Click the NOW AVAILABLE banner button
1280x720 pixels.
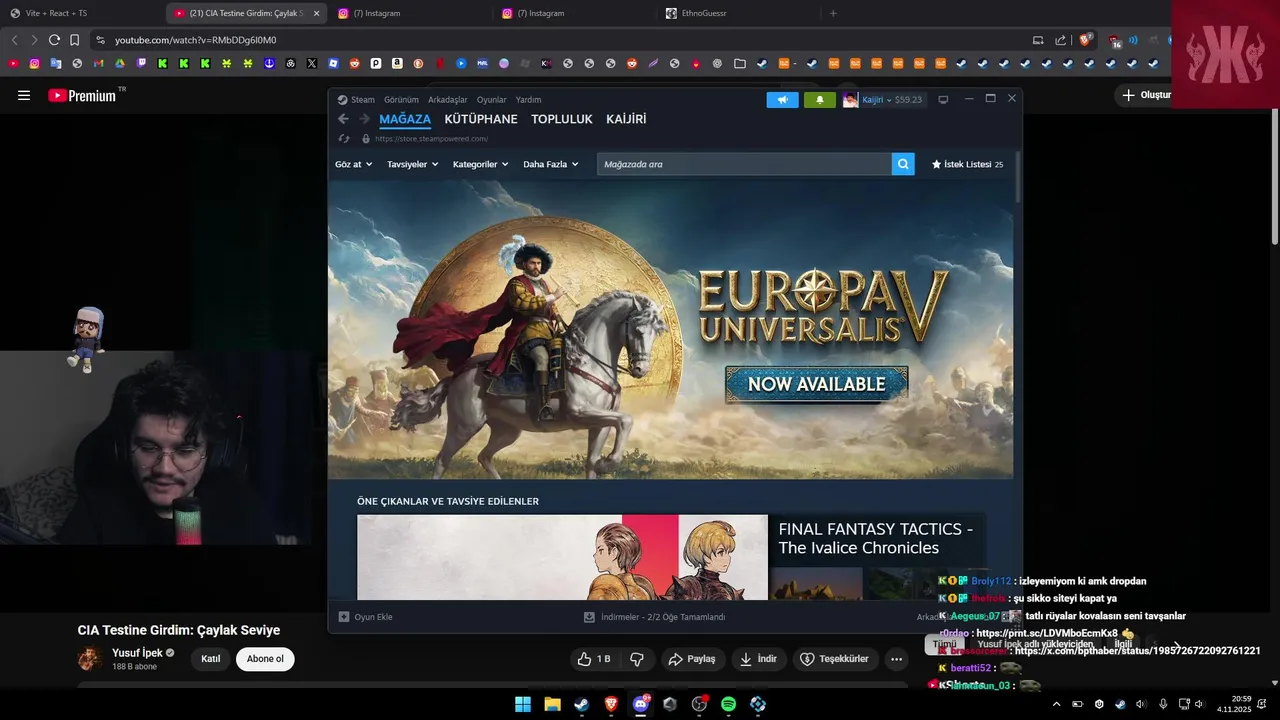[816, 384]
